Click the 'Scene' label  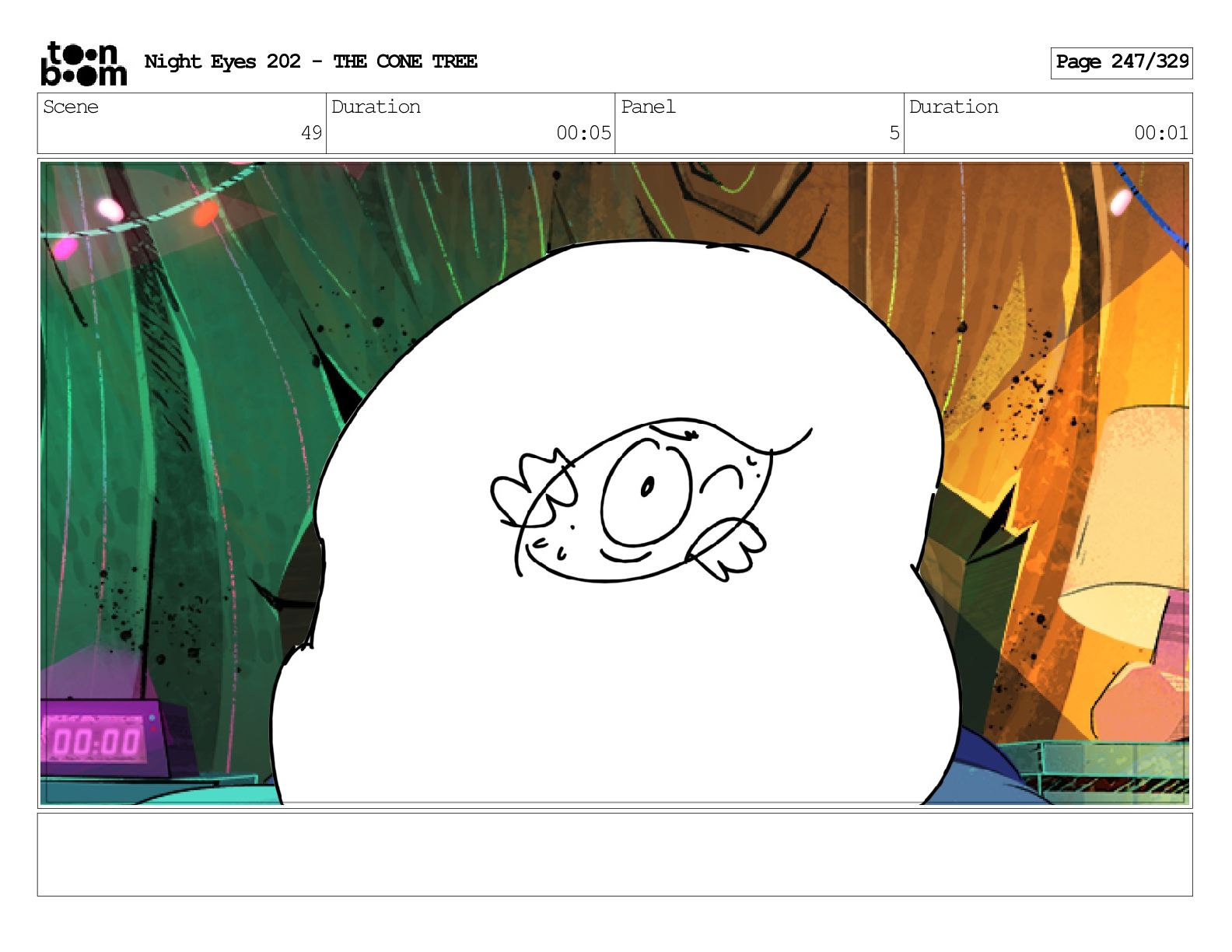[x=71, y=107]
